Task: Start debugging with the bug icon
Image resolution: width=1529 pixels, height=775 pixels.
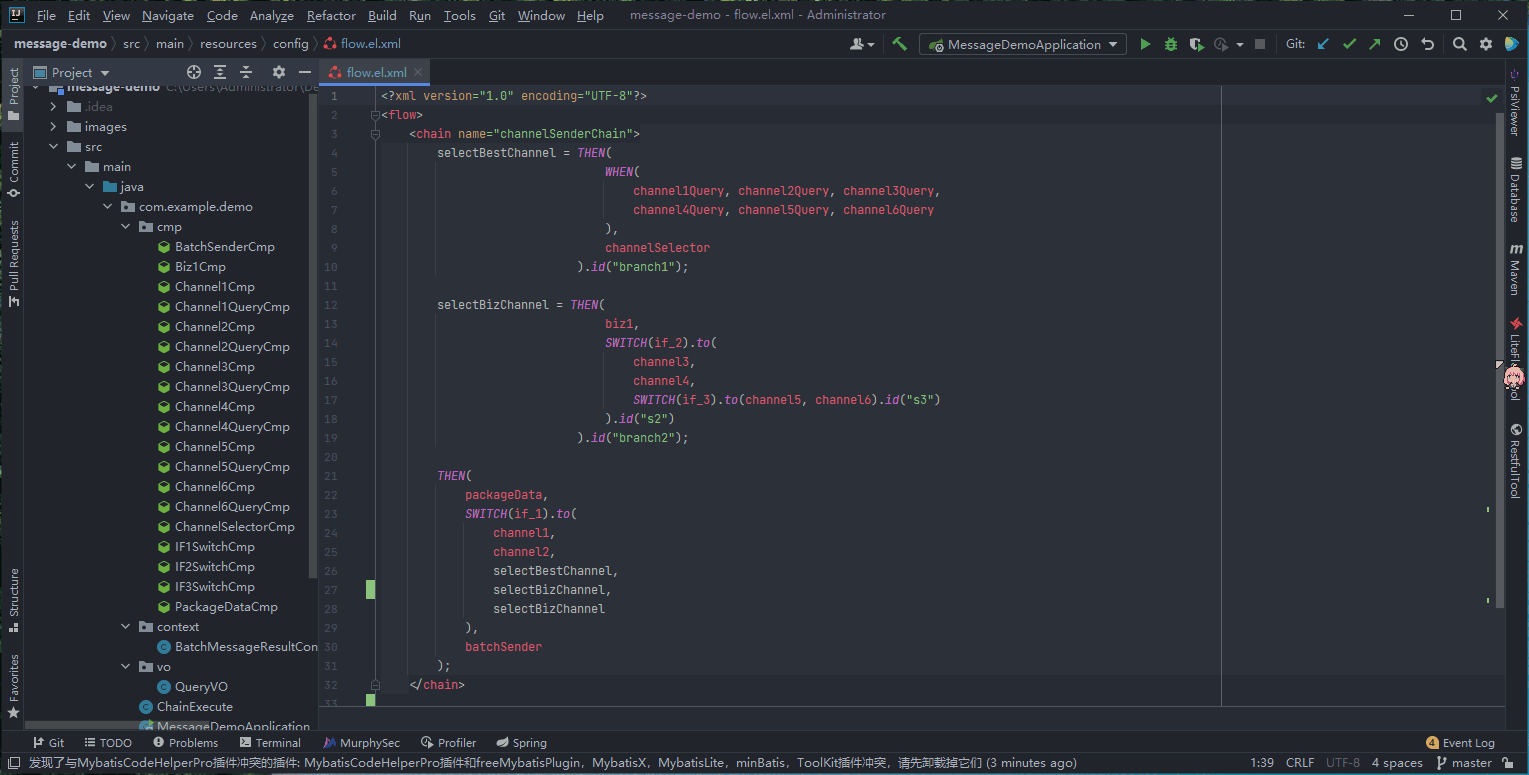Action: pyautogui.click(x=1170, y=44)
